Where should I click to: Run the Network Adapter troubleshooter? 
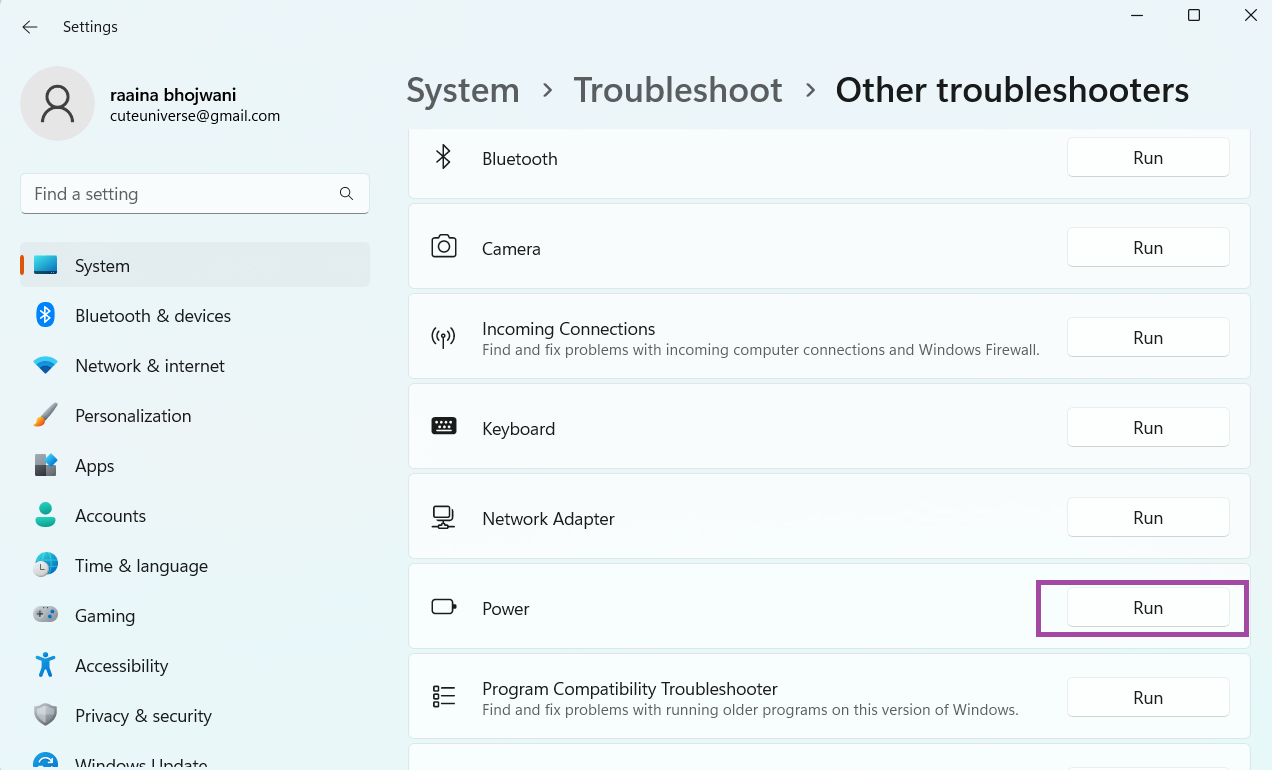pos(1147,518)
